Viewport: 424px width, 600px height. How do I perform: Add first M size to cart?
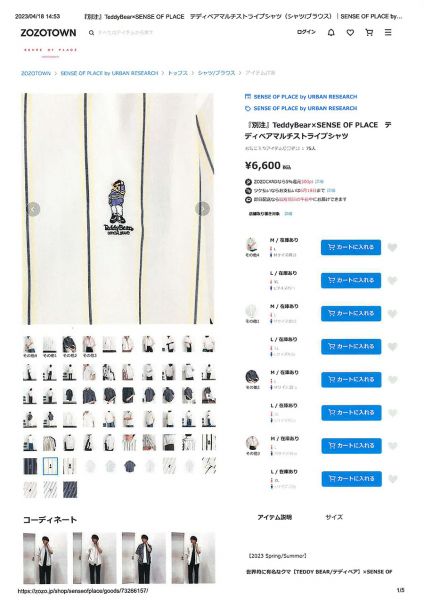tap(351, 247)
